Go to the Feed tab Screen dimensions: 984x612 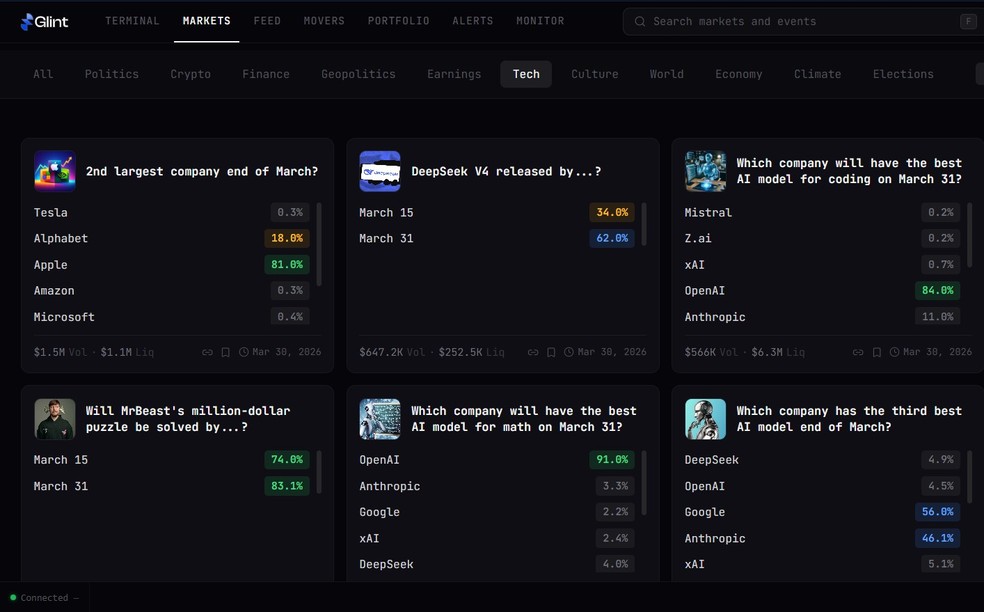[x=267, y=21]
